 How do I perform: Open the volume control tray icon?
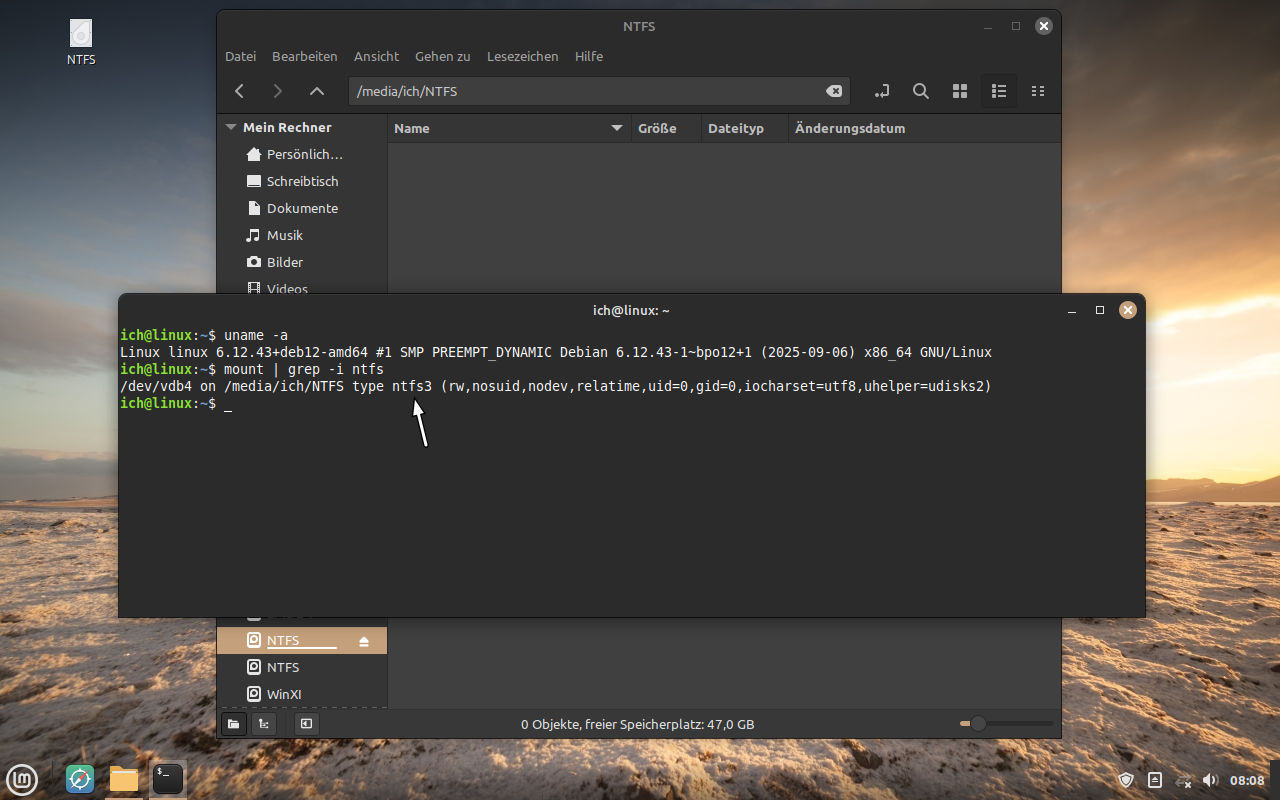(x=1210, y=780)
